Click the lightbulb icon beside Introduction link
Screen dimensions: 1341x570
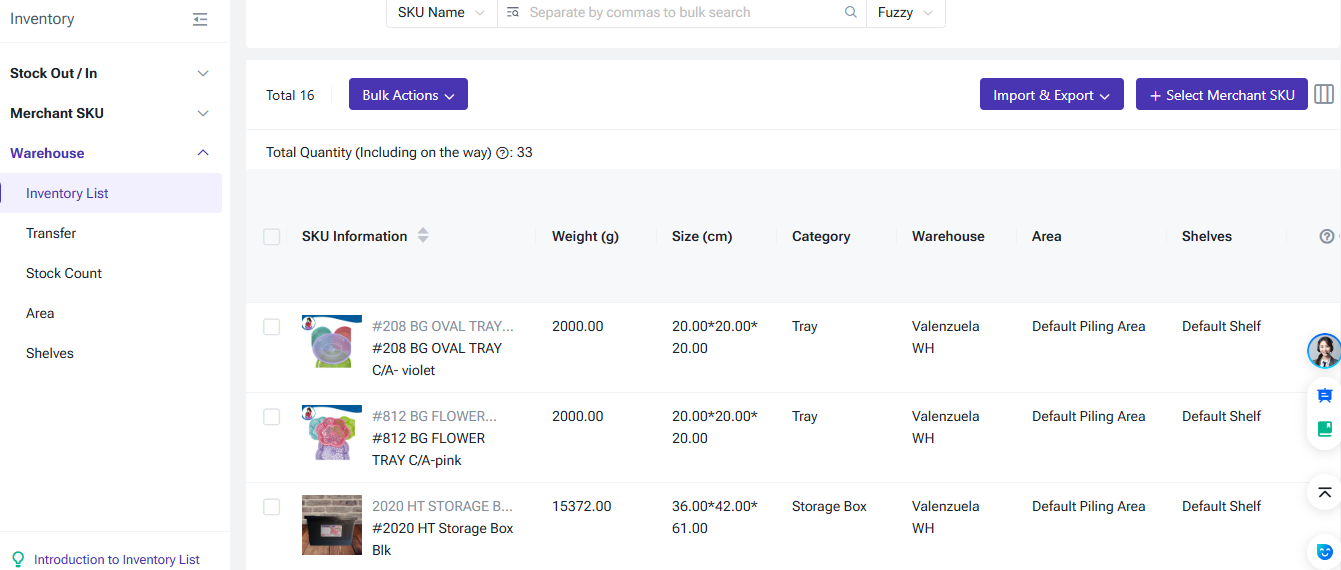pos(17,559)
